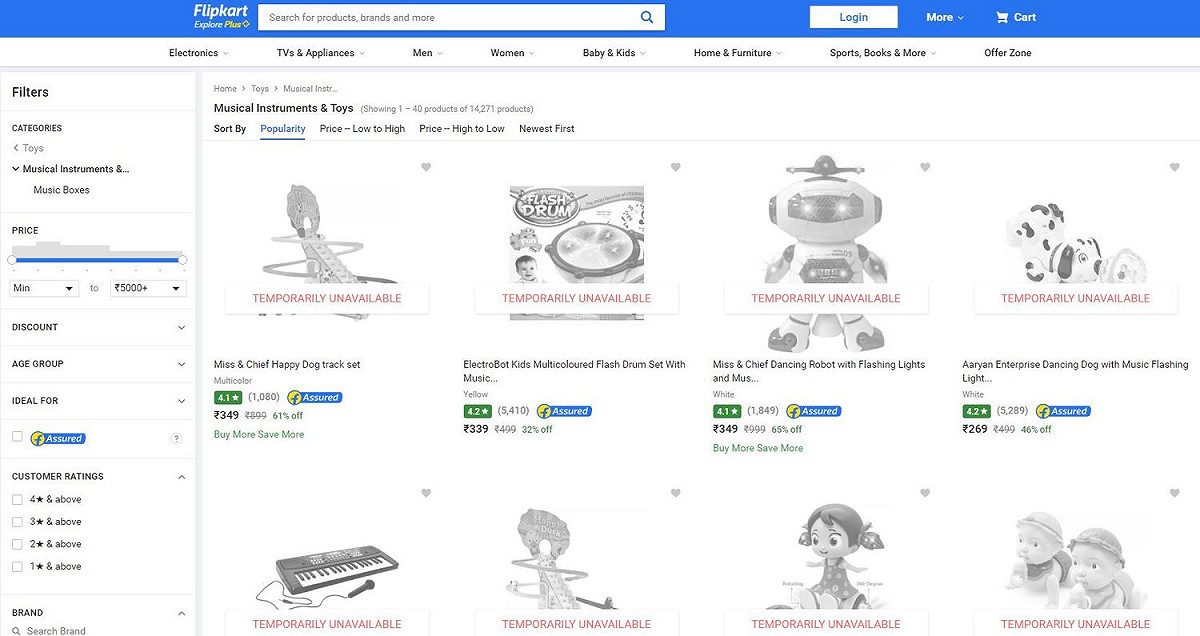
Task: Collapse the Customer Ratings section
Action: click(181, 477)
